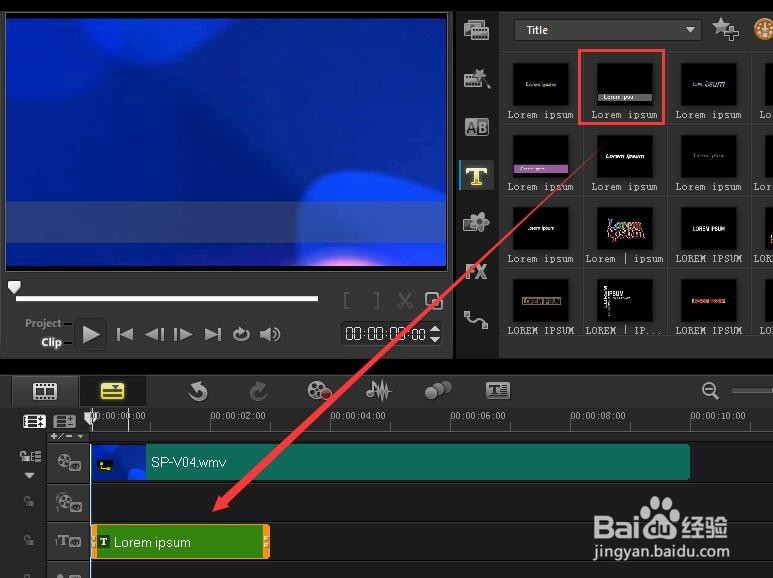Click the preview trim bar
Image resolution: width=773 pixels, height=578 pixels.
[x=167, y=298]
